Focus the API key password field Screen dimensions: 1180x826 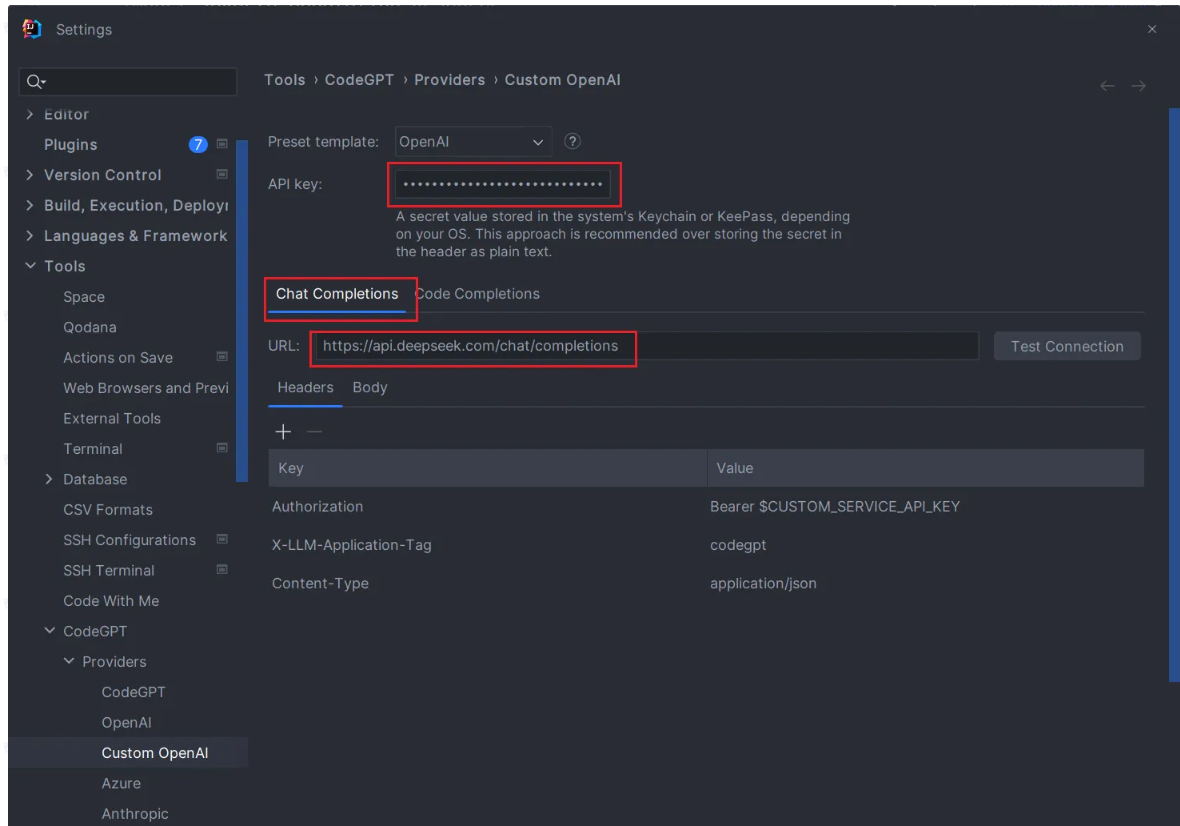[502, 184]
